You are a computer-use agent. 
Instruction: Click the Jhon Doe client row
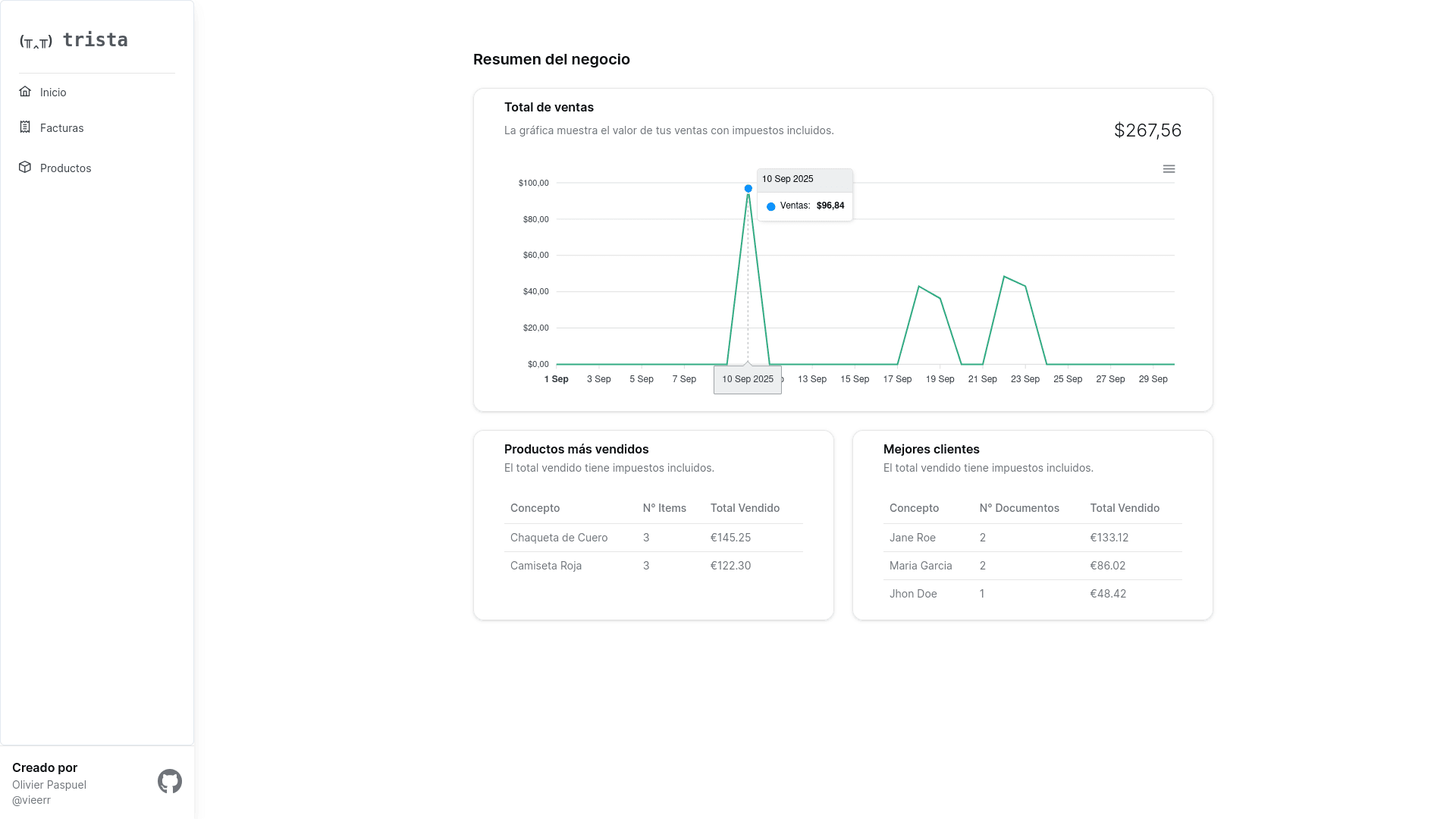pyautogui.click(x=913, y=594)
